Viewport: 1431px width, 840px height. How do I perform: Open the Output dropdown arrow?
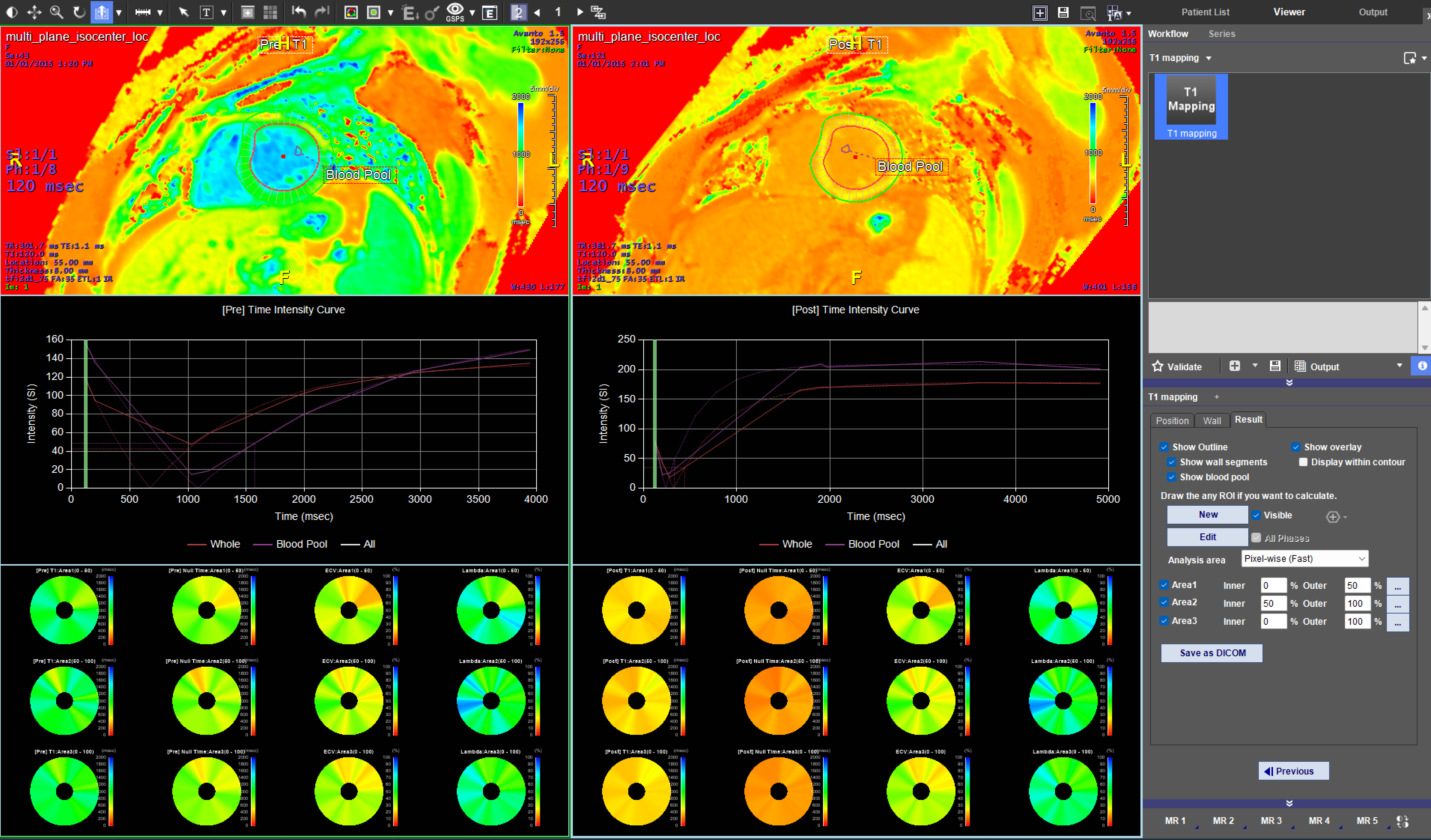click(x=1399, y=366)
